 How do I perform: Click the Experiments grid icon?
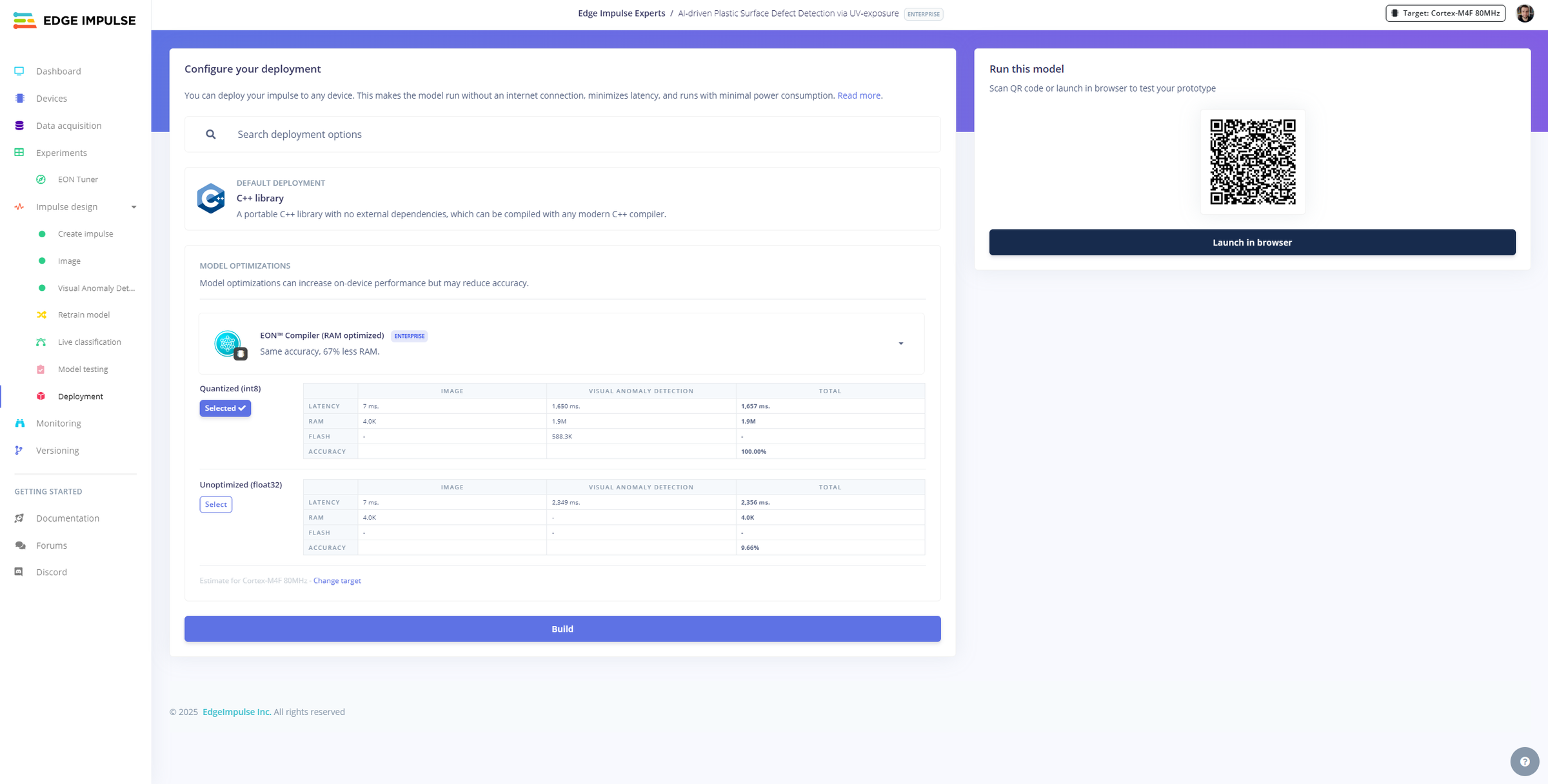click(x=19, y=153)
